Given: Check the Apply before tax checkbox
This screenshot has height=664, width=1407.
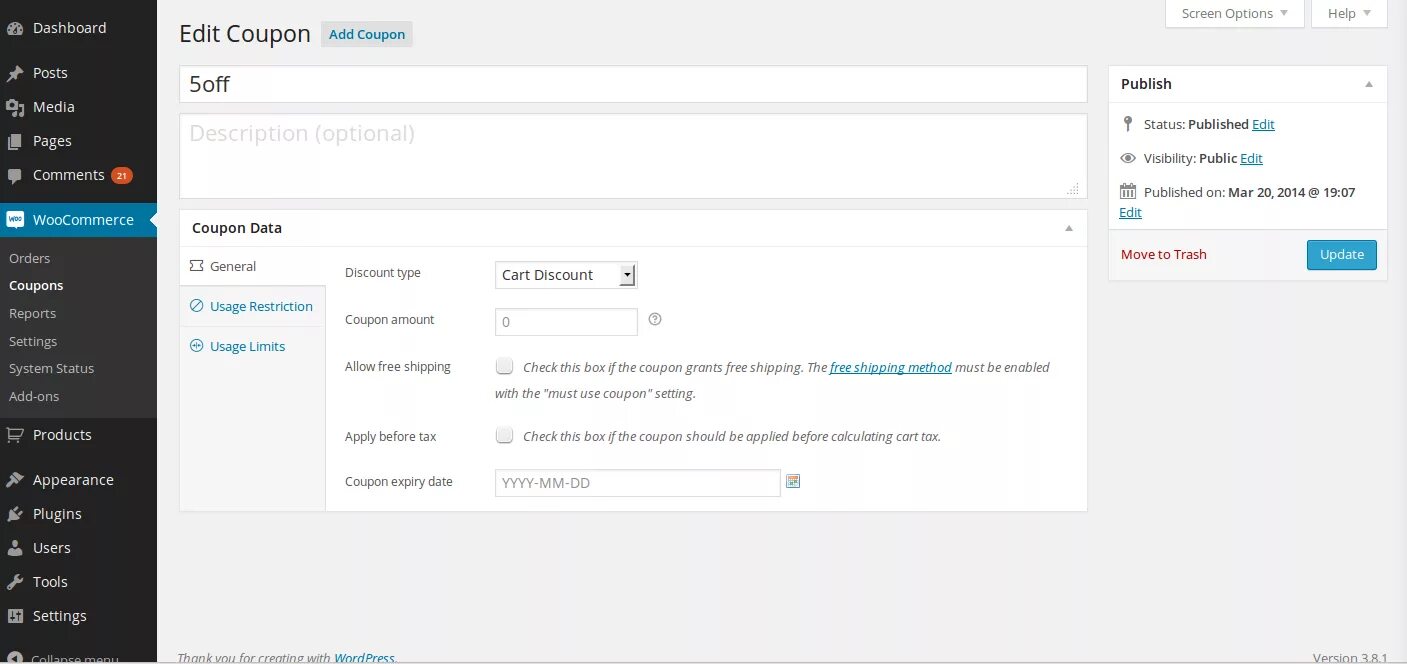Looking at the screenshot, I should (505, 435).
